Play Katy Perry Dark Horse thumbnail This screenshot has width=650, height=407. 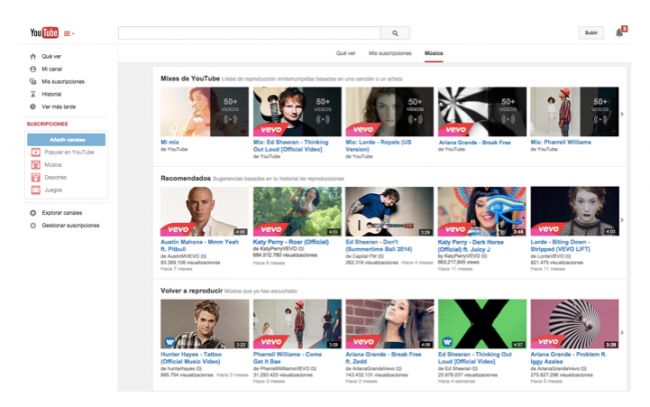482,211
